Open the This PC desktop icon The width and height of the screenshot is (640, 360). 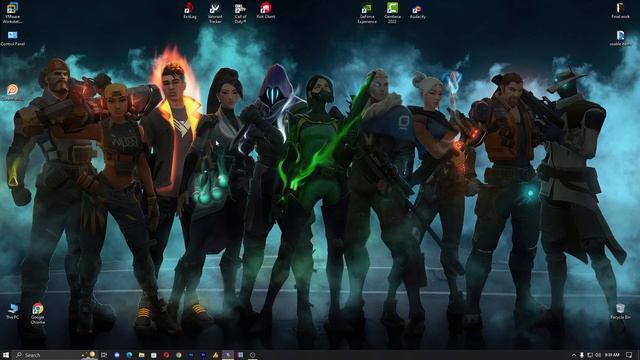point(12,311)
